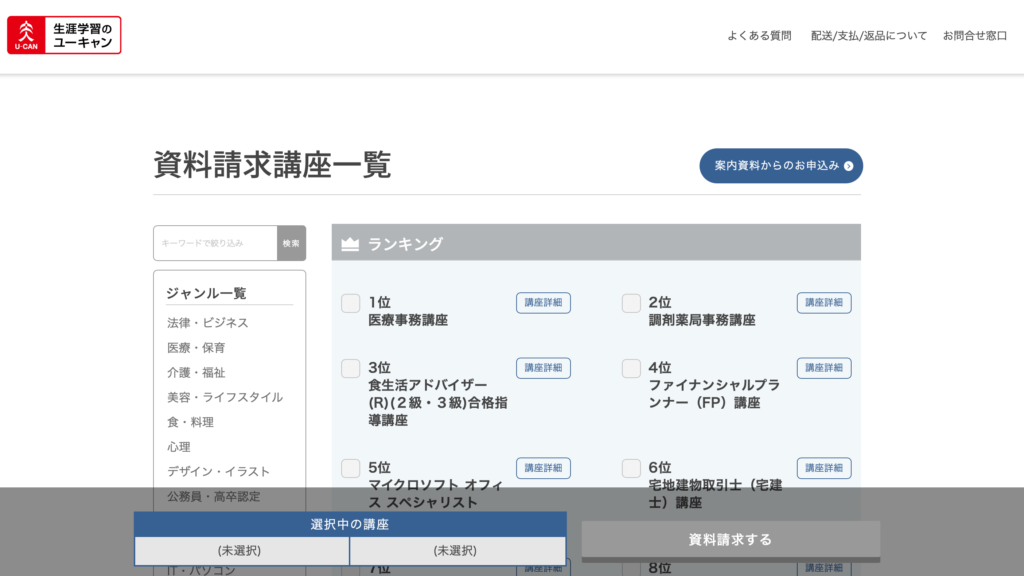Check the 5位 マイクロソフト オフィス checkbox
Screen dimensions: 1024x576
(351, 468)
